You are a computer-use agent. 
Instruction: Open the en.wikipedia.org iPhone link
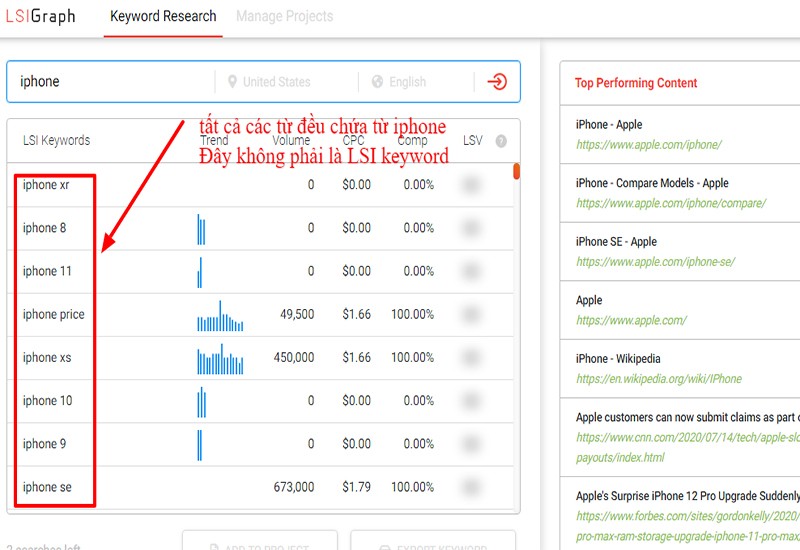pos(659,379)
